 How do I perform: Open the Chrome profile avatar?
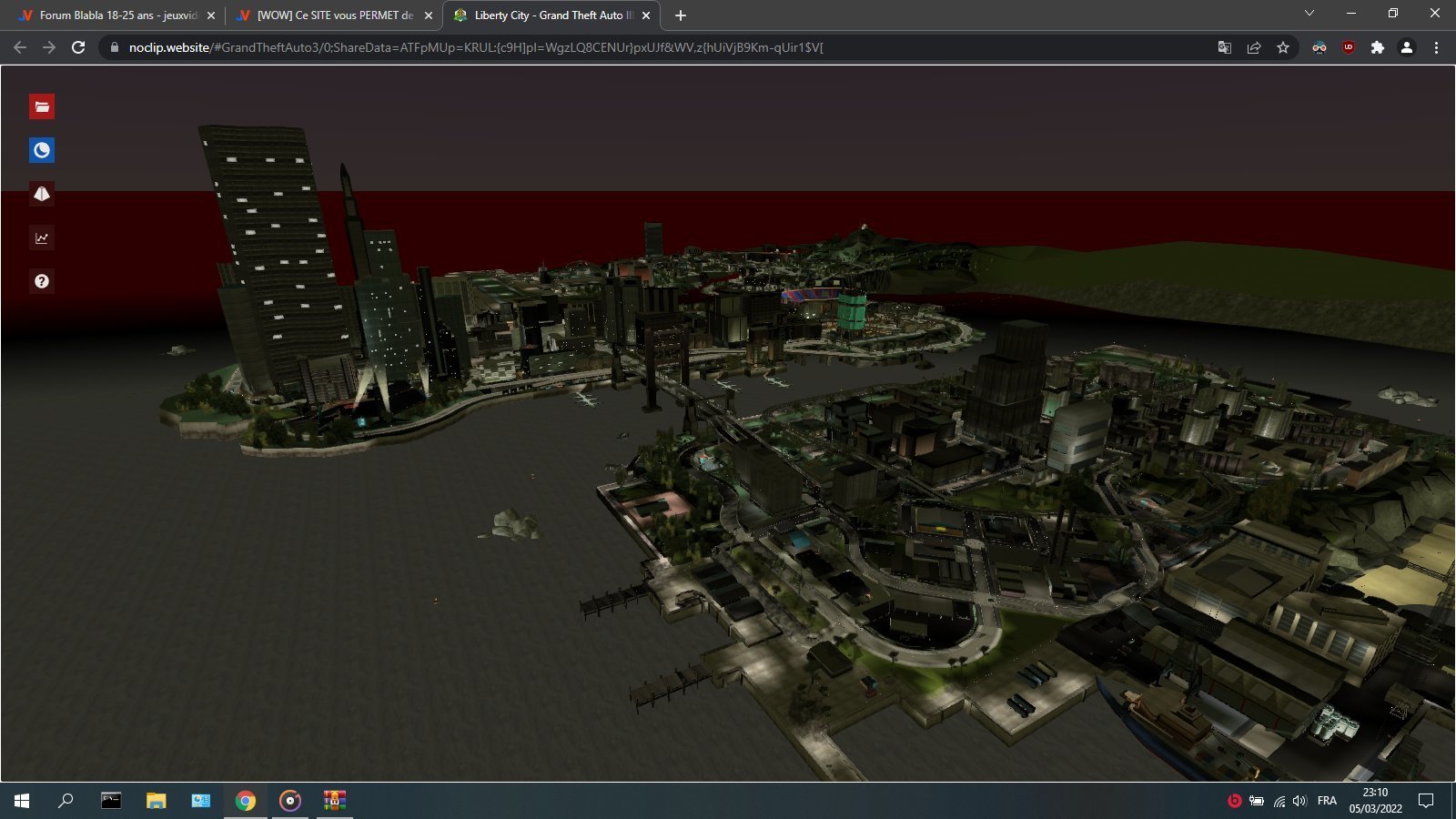pyautogui.click(x=1407, y=47)
